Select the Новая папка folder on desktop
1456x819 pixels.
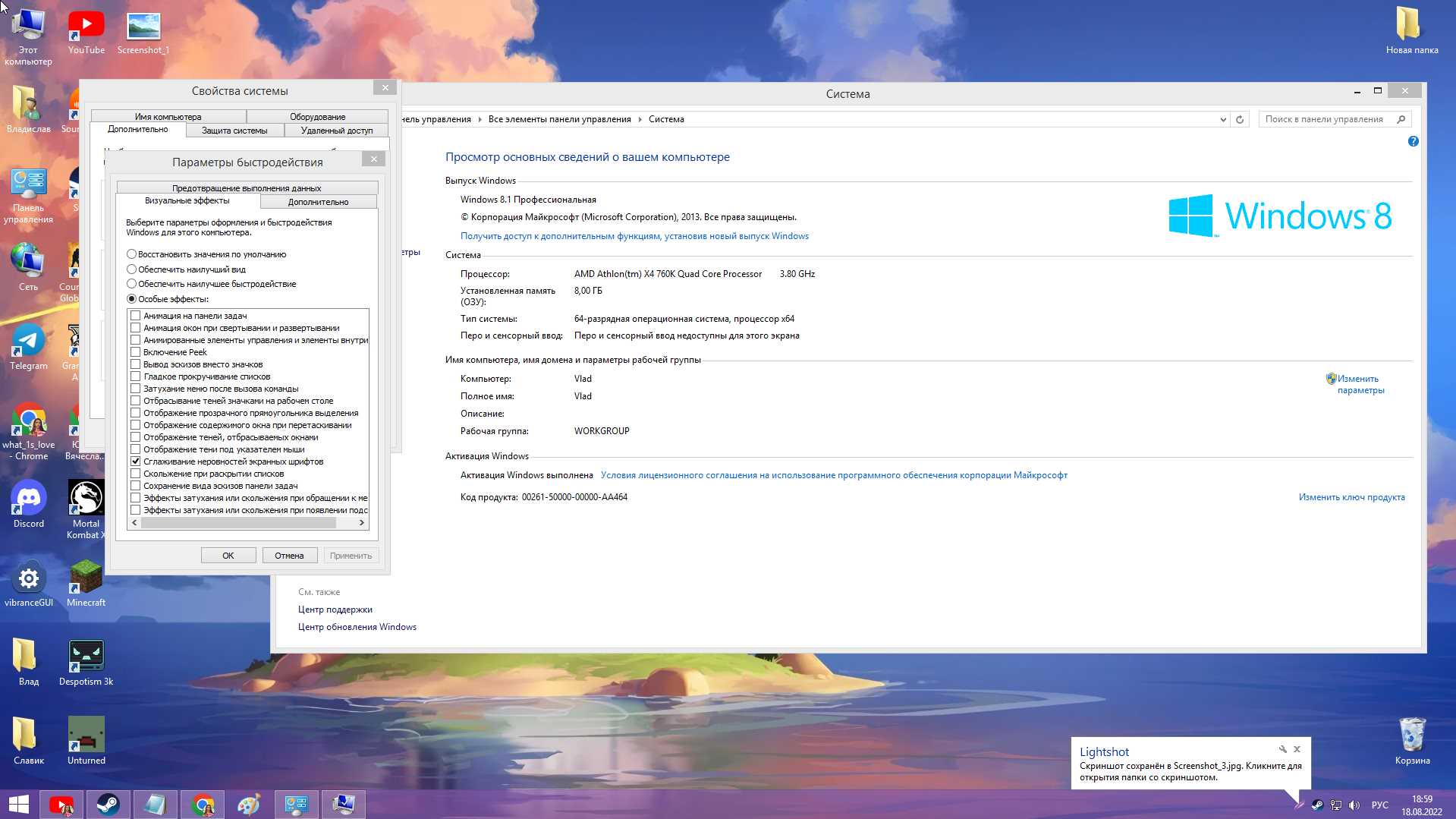coord(1411,31)
